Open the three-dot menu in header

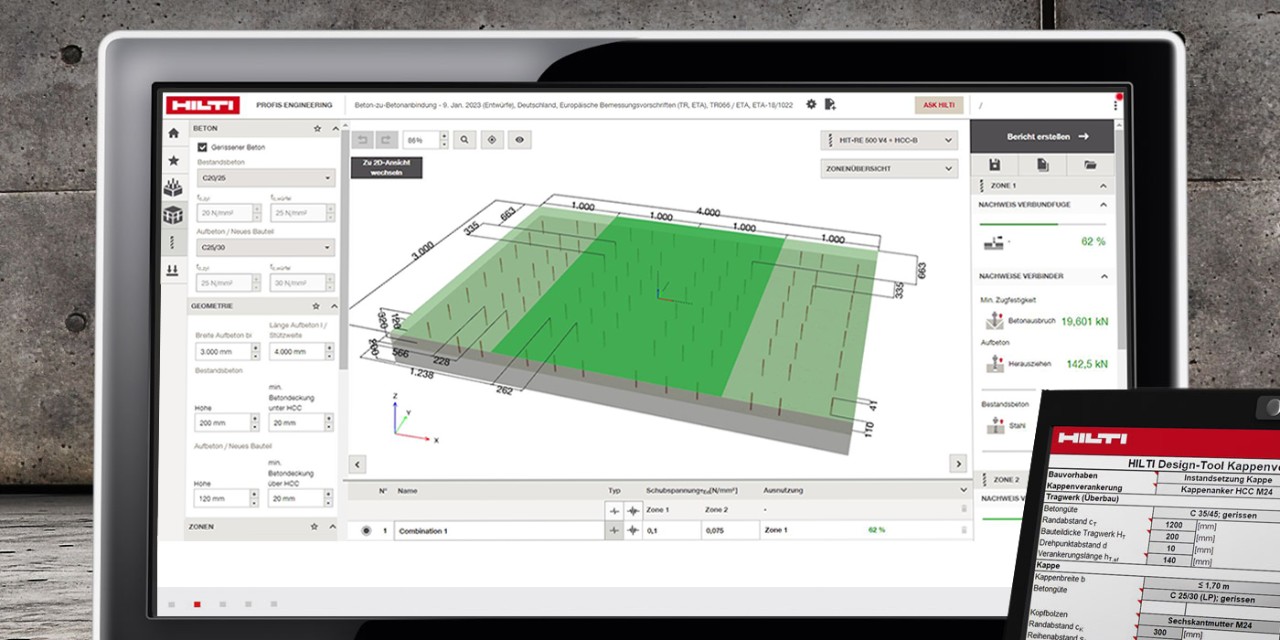1115,105
